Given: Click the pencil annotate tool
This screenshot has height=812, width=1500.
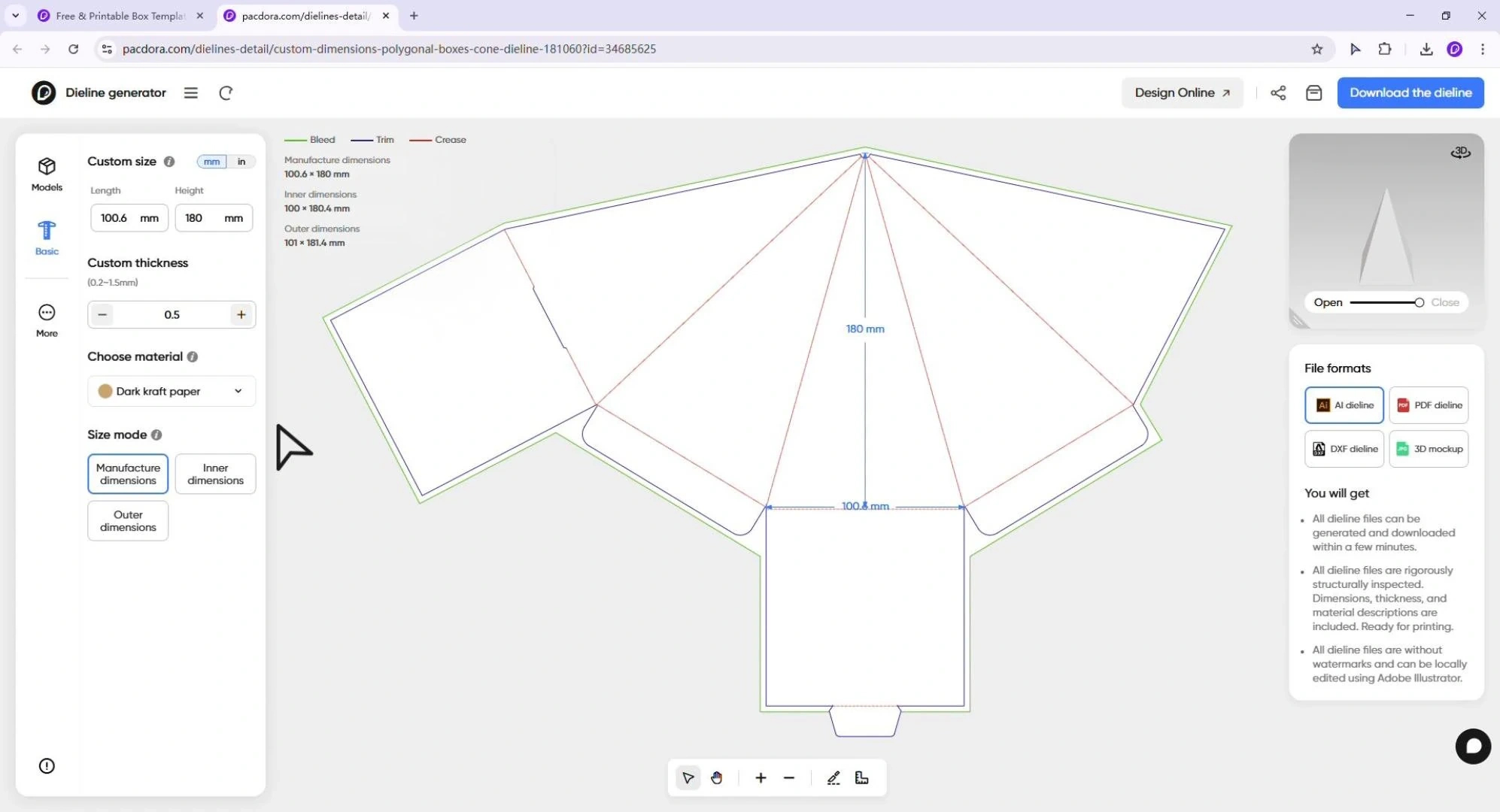Looking at the screenshot, I should (833, 778).
